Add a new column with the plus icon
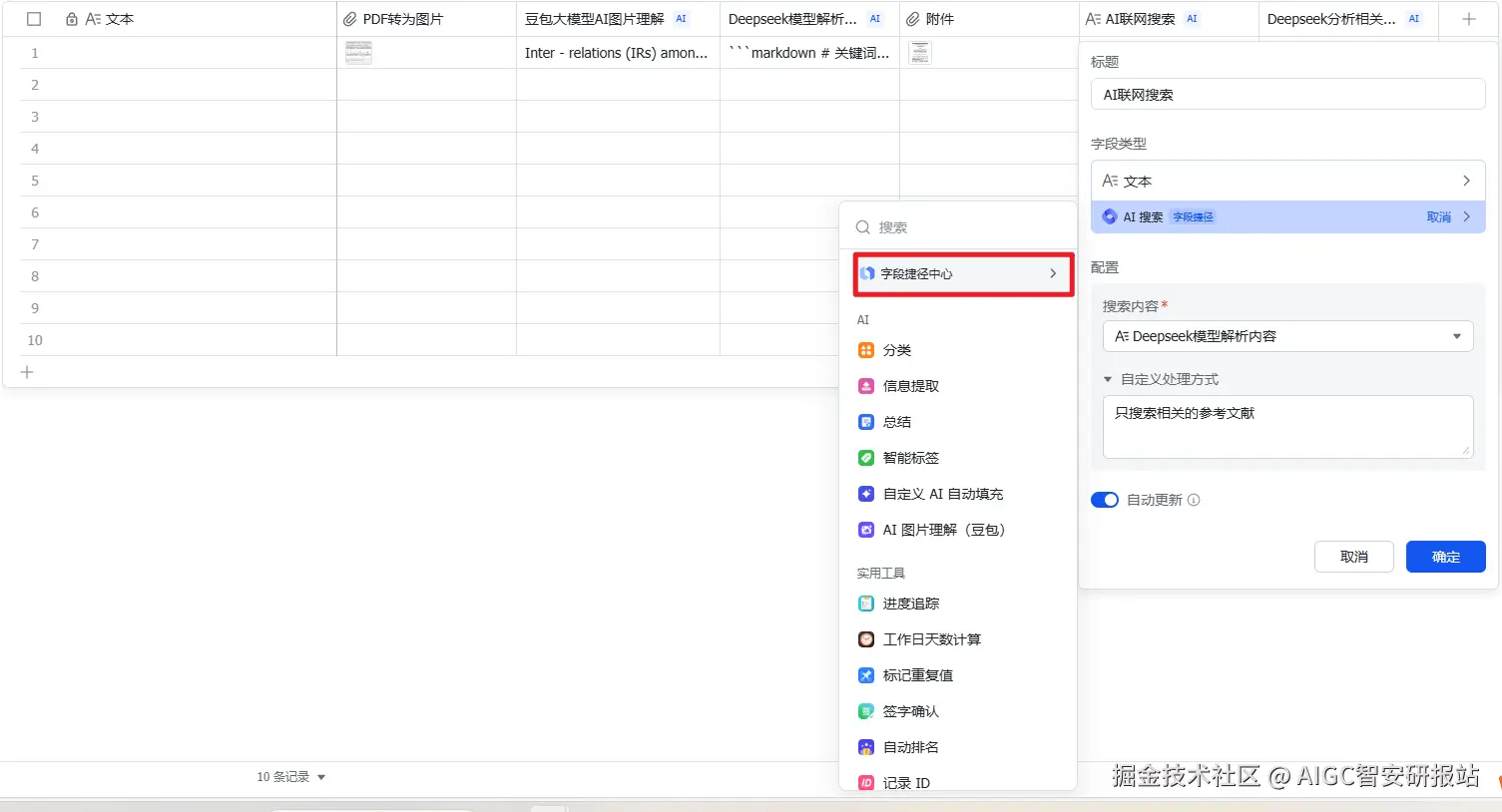Screen dimensions: 1502x812 pyautogui.click(x=1468, y=19)
